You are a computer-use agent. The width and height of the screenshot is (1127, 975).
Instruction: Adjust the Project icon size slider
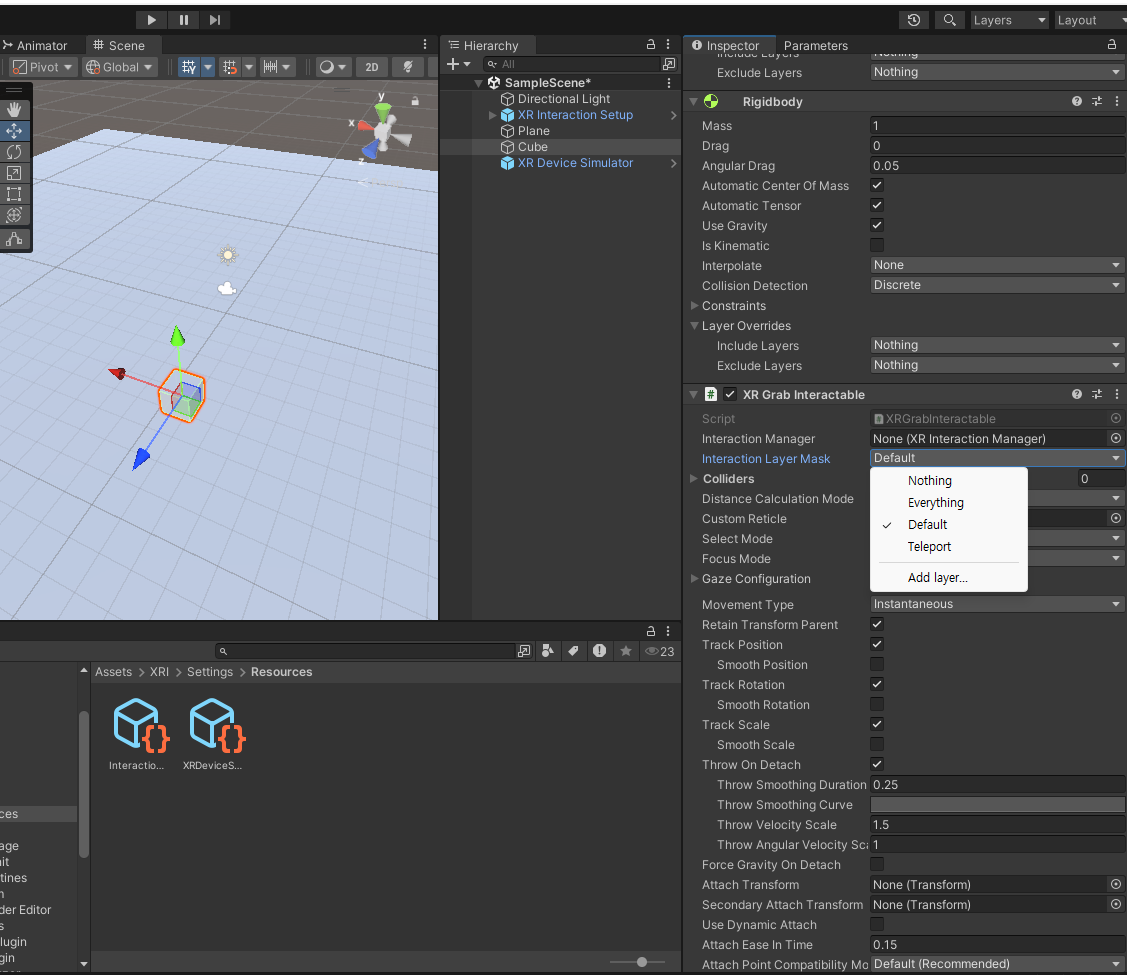click(642, 962)
